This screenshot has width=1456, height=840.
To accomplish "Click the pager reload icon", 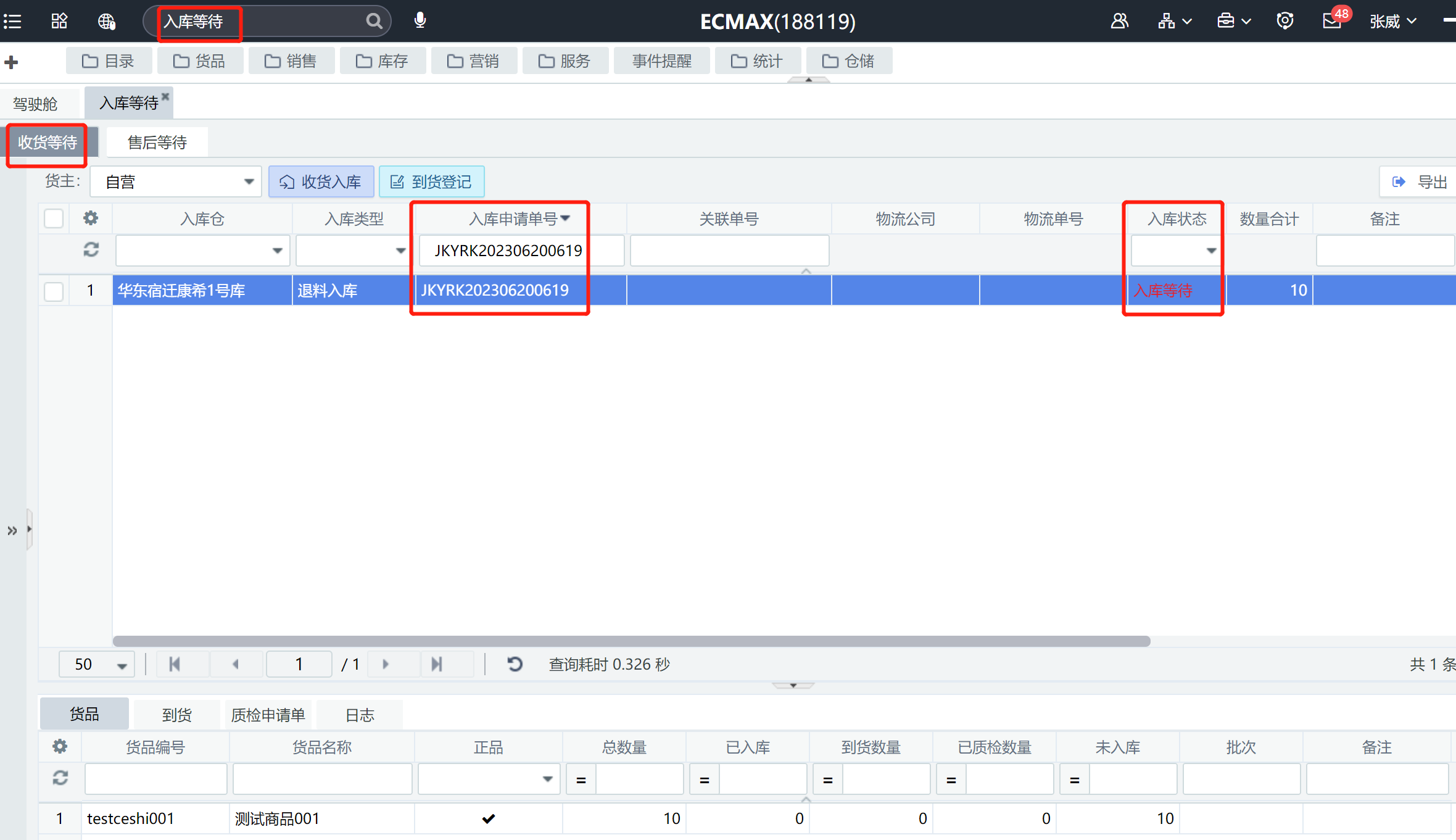I will click(x=515, y=664).
